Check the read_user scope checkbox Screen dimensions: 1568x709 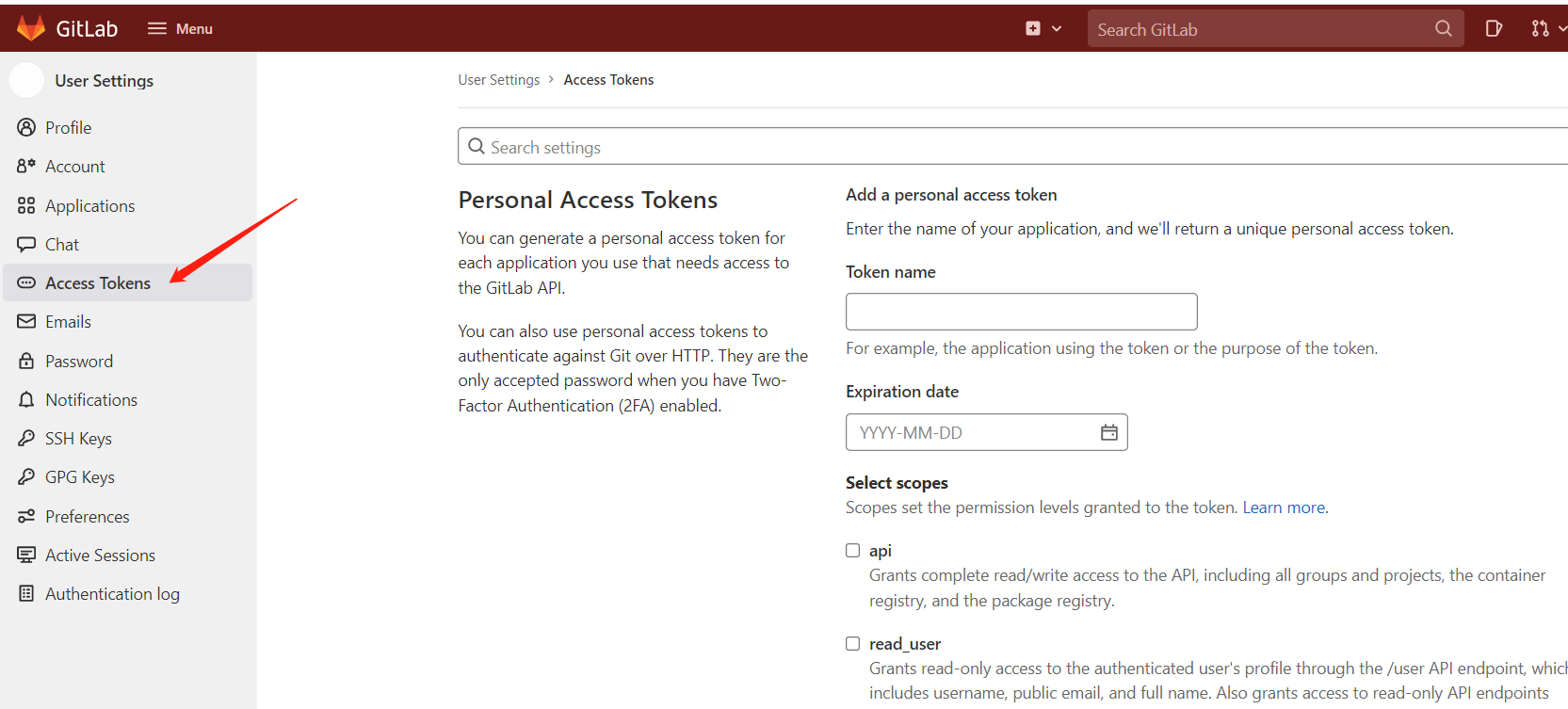pyautogui.click(x=853, y=644)
